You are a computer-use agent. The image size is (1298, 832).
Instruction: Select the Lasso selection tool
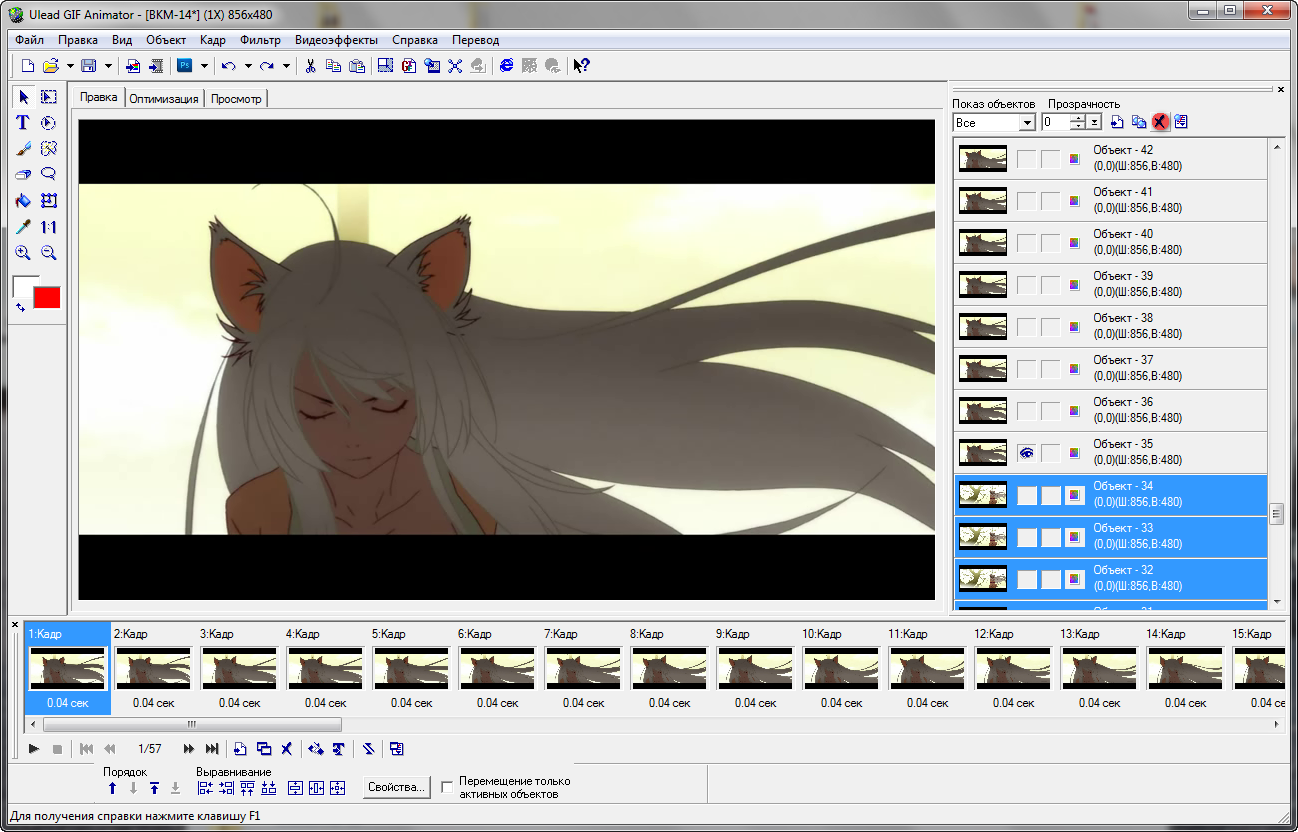[48, 175]
